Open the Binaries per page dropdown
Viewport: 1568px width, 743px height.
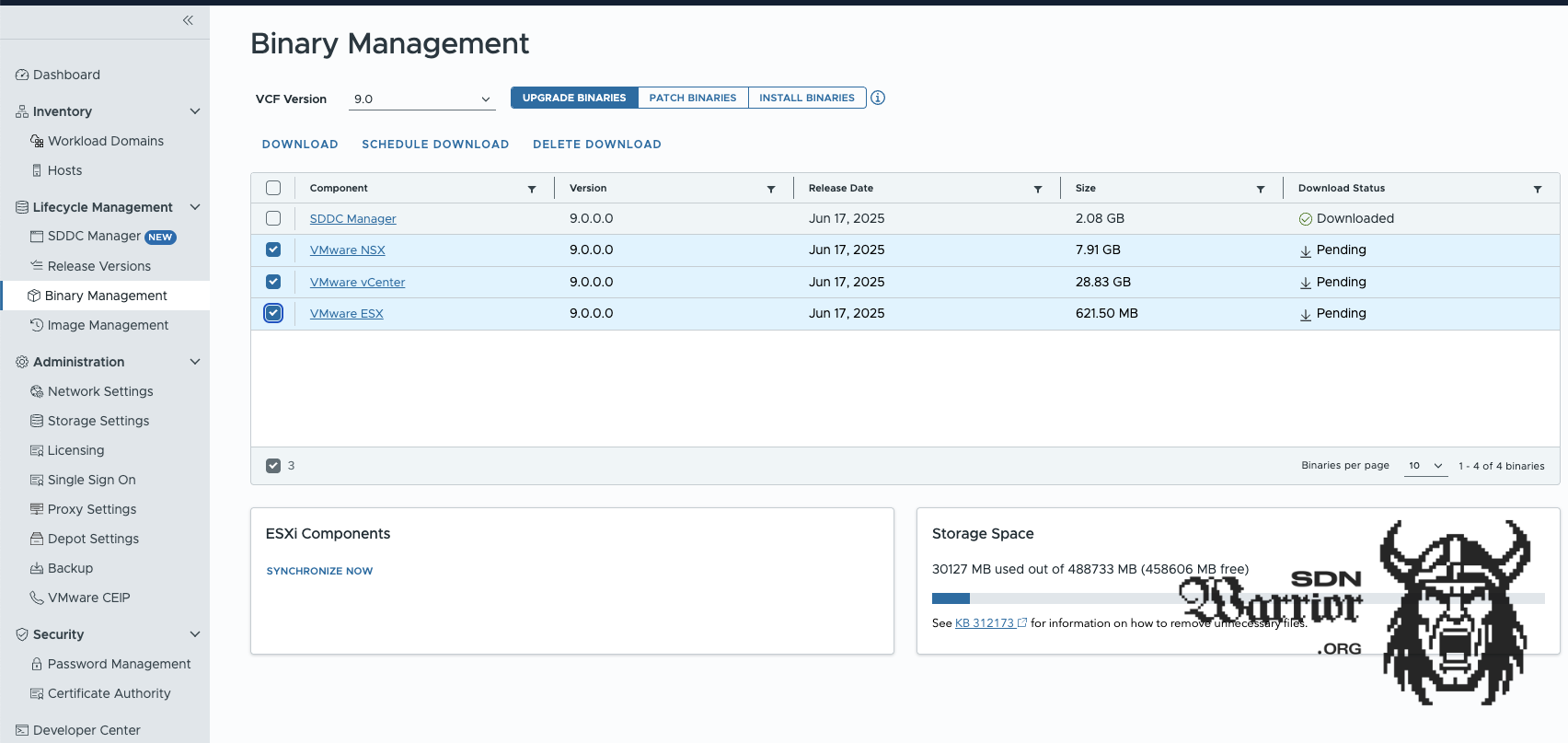[x=1425, y=466]
